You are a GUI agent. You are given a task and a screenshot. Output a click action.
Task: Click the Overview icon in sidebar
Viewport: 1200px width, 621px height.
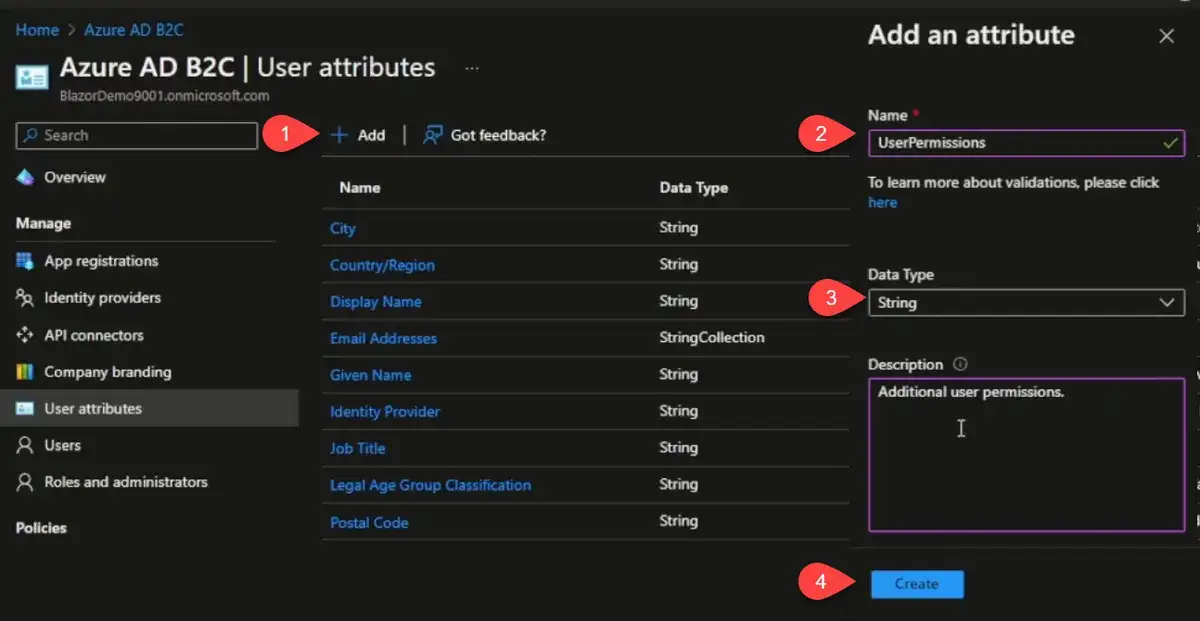click(25, 177)
